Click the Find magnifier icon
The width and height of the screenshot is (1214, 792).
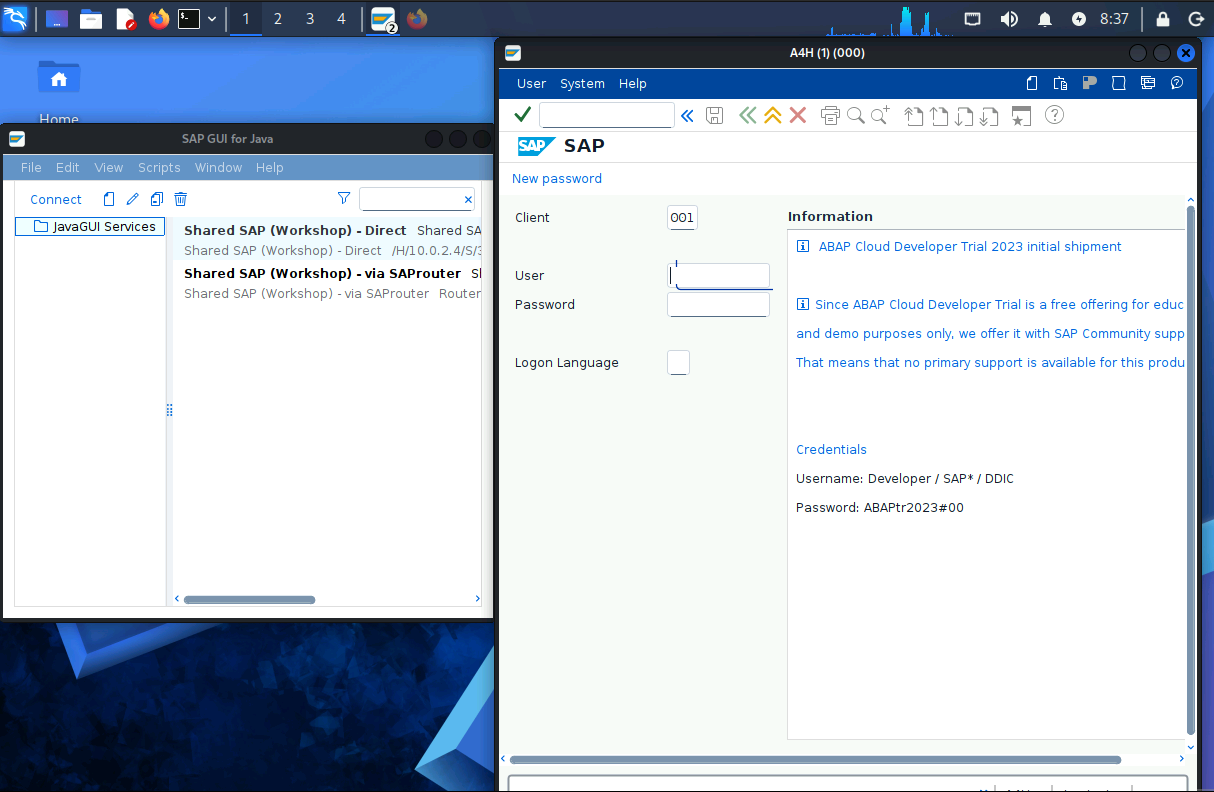[x=855, y=115]
